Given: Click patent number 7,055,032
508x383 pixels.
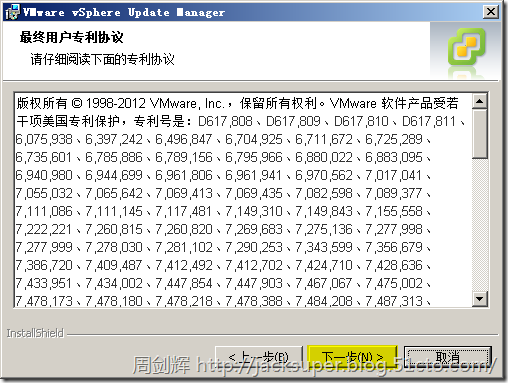Looking at the screenshot, I should (x=44, y=193).
